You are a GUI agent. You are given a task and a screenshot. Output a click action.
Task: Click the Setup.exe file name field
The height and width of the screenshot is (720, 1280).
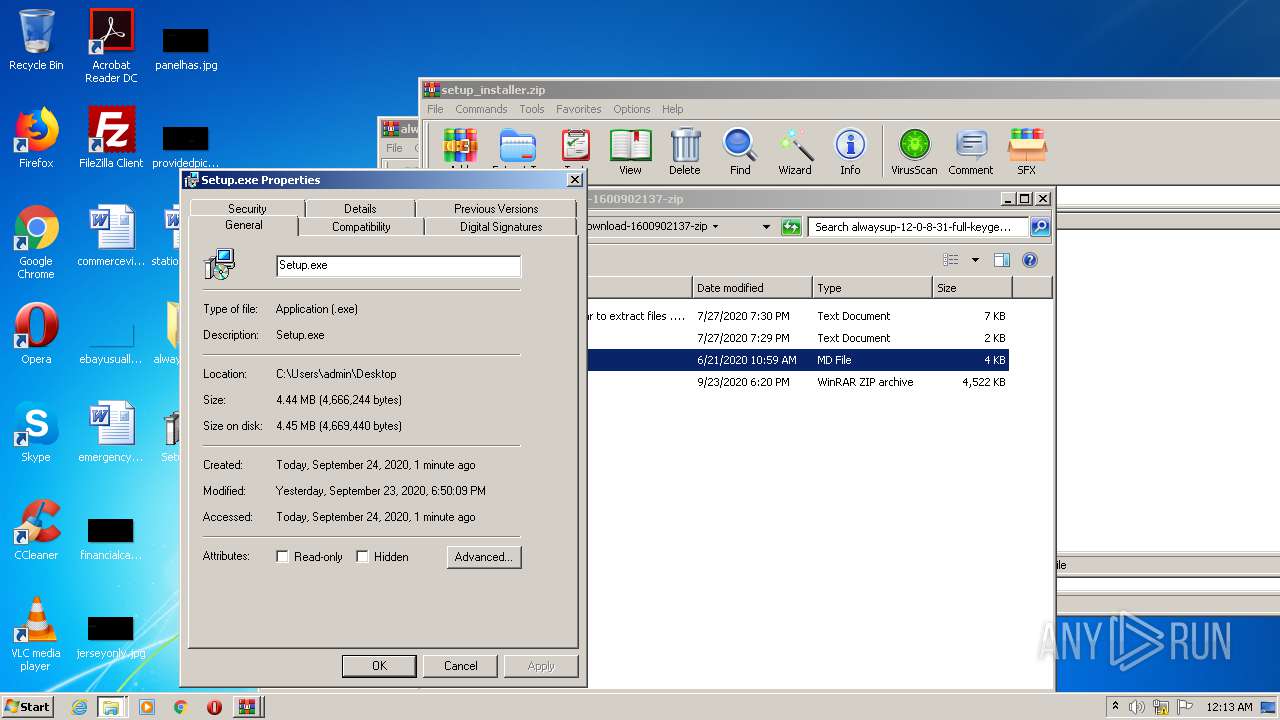coord(398,266)
